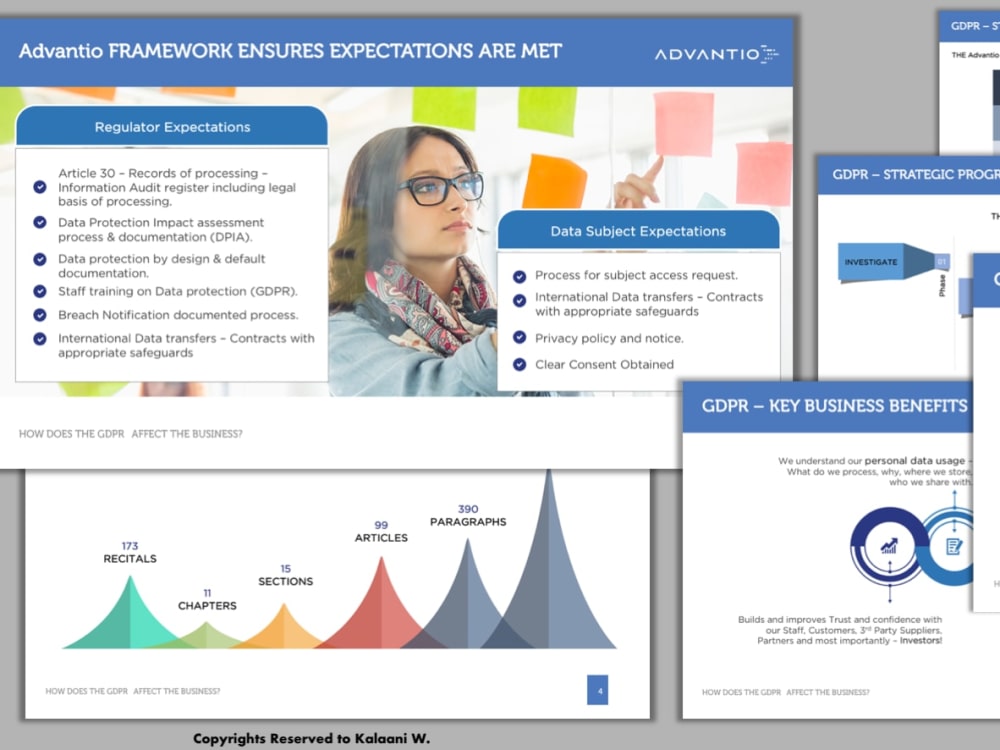This screenshot has width=1000, height=750.
Task: Click the text 'Data Protection Impact assessment process'
Action: click(161, 230)
